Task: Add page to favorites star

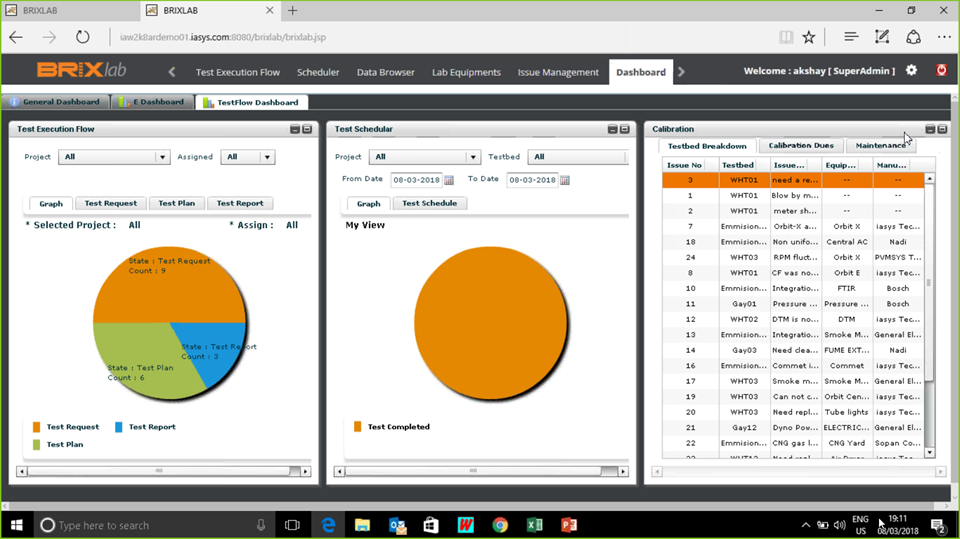Action: point(809,37)
